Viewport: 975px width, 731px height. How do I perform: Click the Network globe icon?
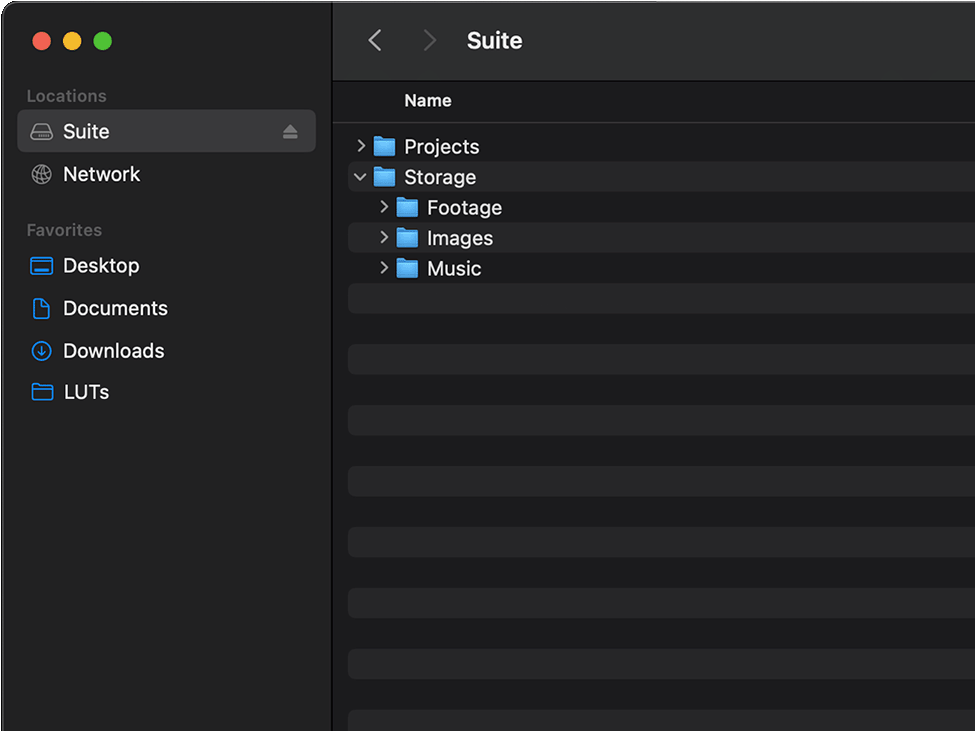point(41,174)
